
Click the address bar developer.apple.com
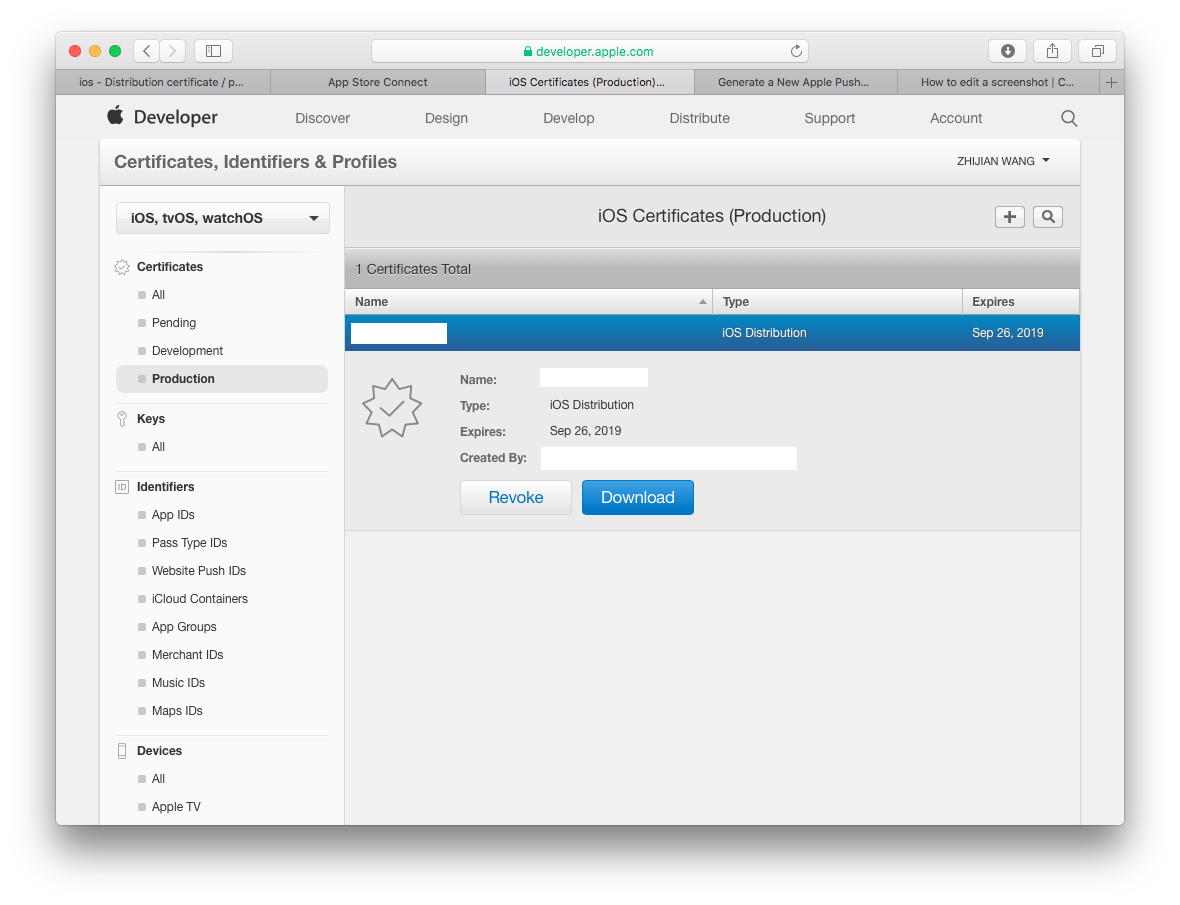pos(590,51)
